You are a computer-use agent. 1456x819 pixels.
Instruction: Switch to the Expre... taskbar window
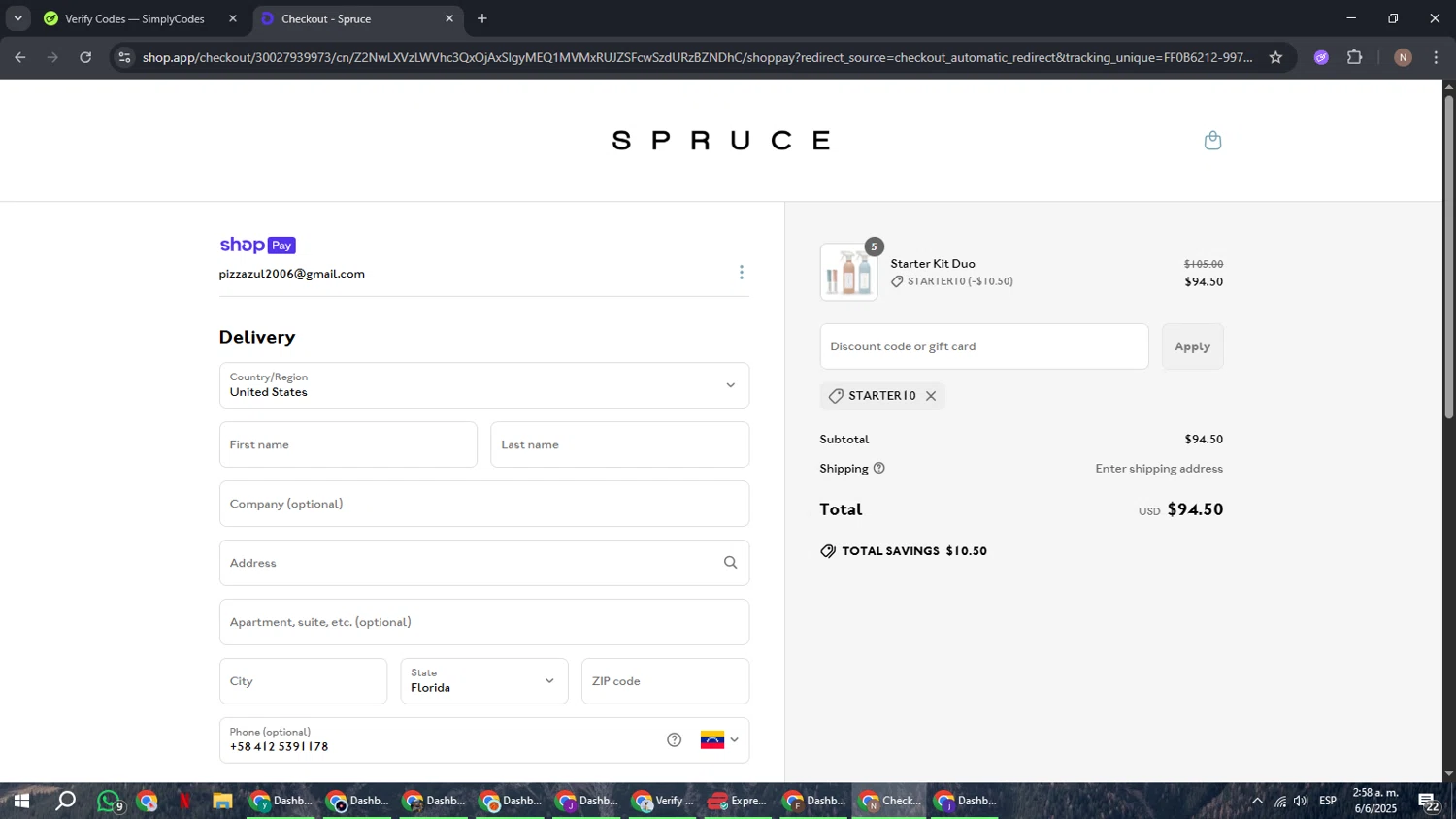coord(738,801)
